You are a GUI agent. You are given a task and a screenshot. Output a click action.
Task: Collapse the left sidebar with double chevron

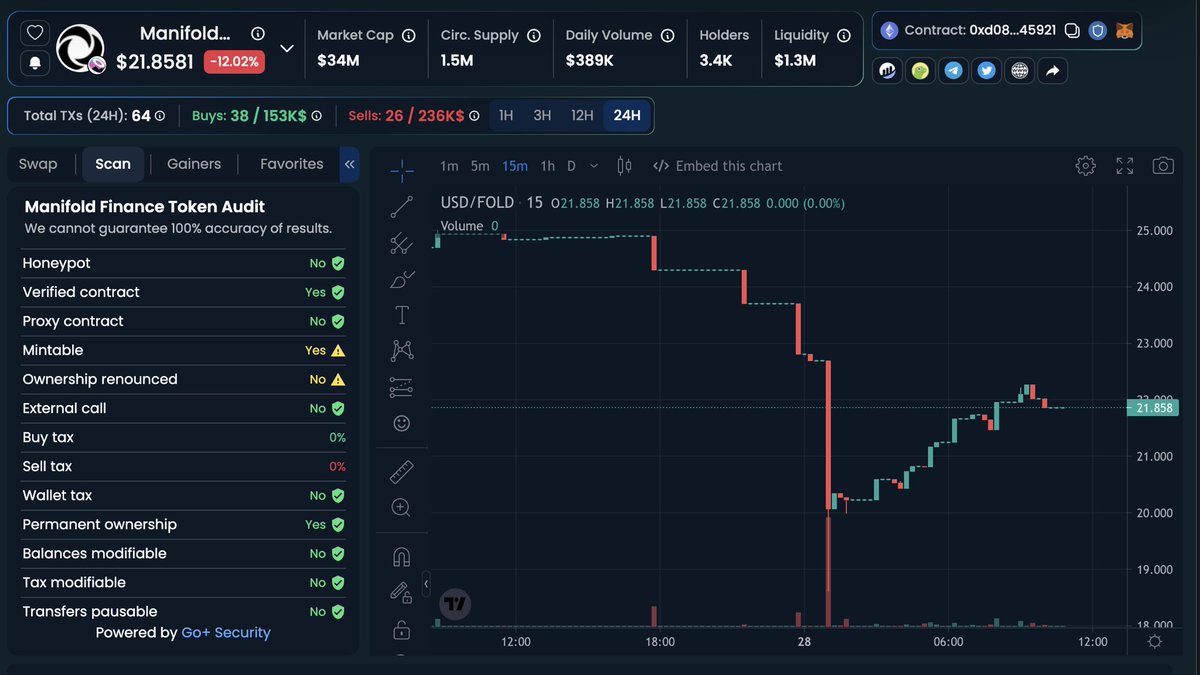349,163
